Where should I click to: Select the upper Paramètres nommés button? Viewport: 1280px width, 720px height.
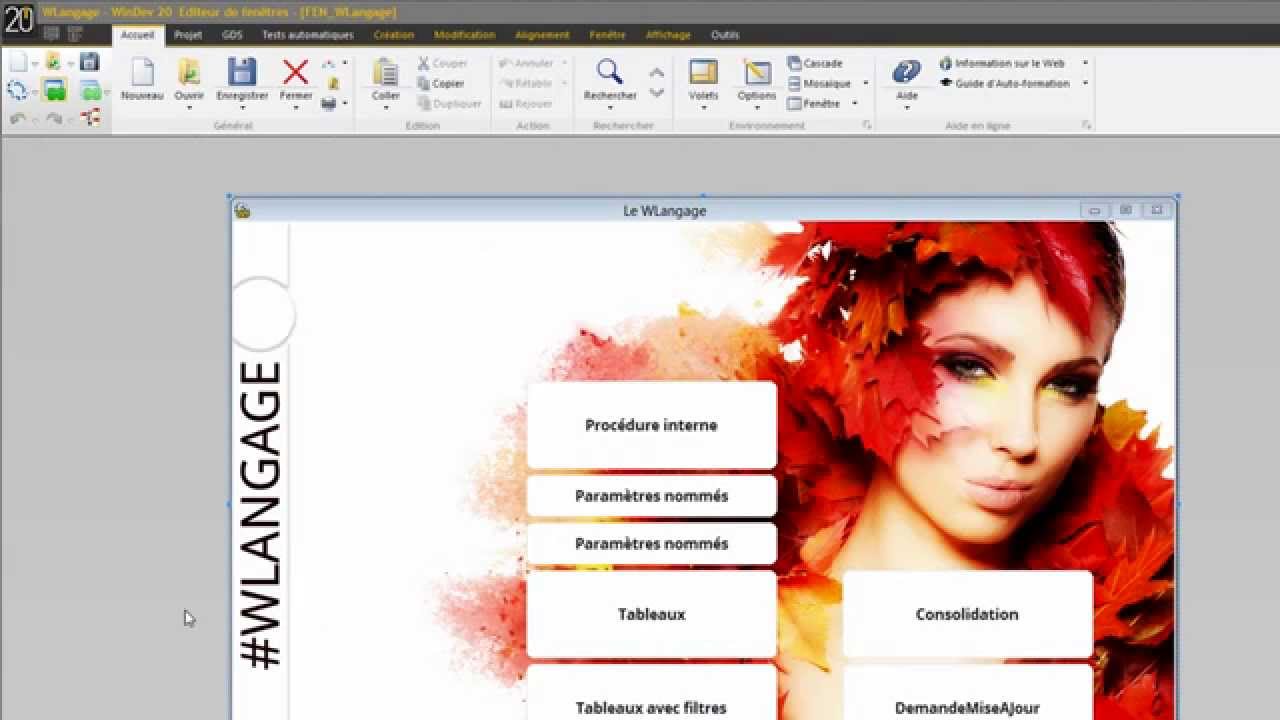(x=651, y=496)
